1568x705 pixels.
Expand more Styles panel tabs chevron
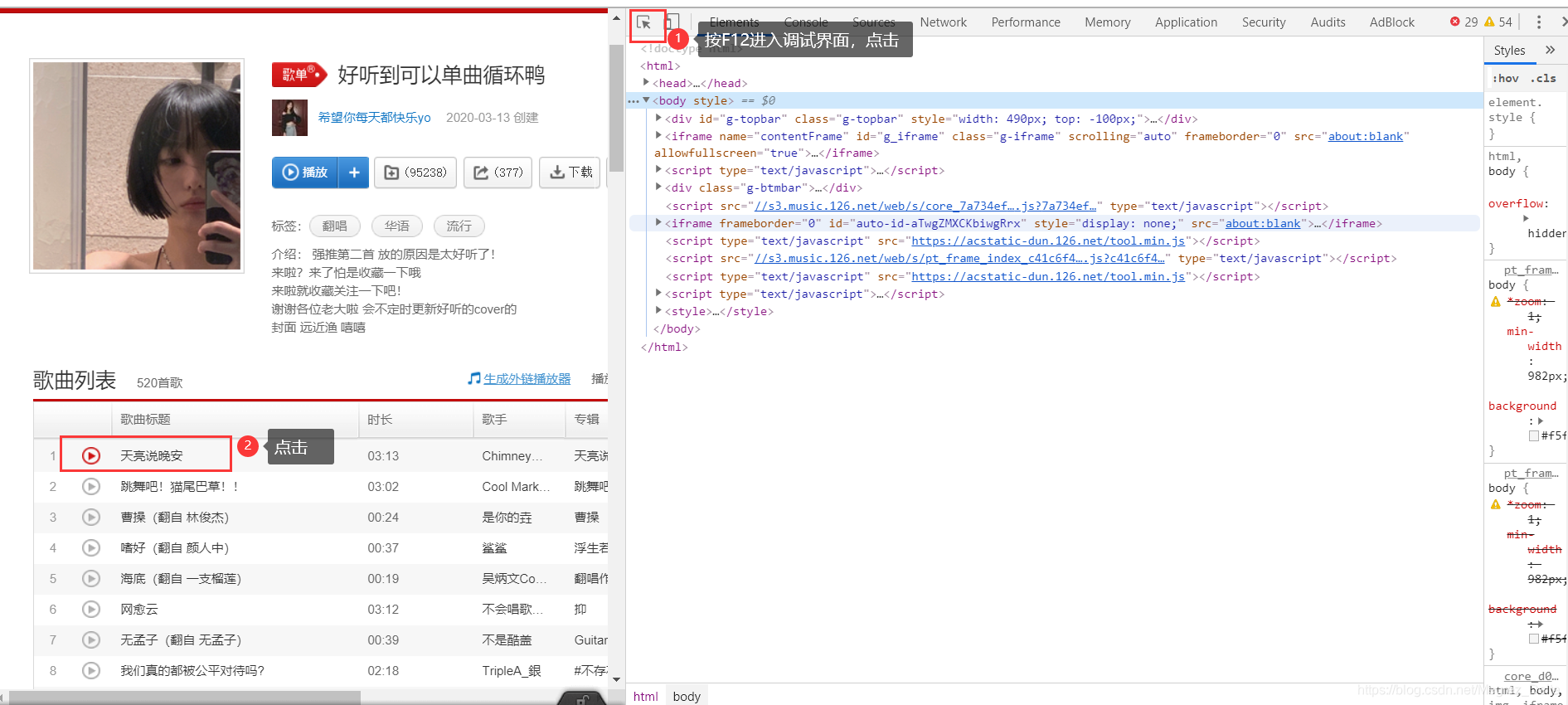pos(1550,51)
